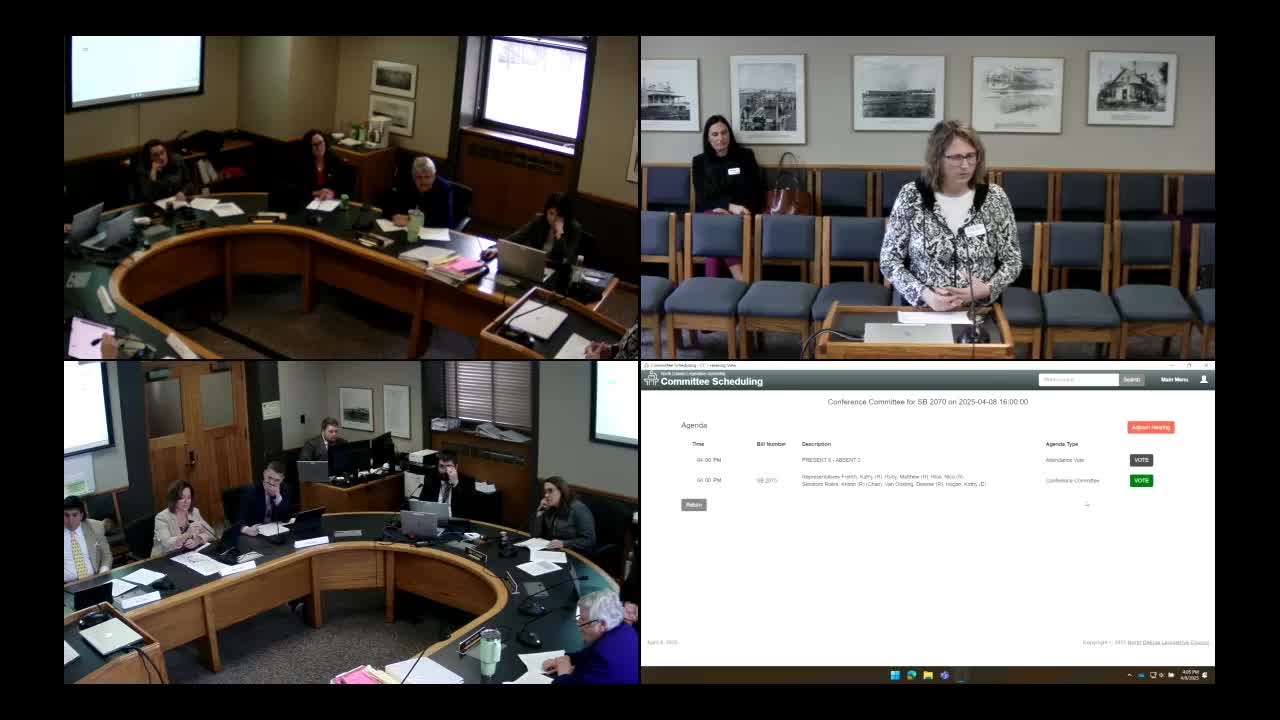Open network settings from tray icon
The height and width of the screenshot is (720, 1280).
(1153, 675)
